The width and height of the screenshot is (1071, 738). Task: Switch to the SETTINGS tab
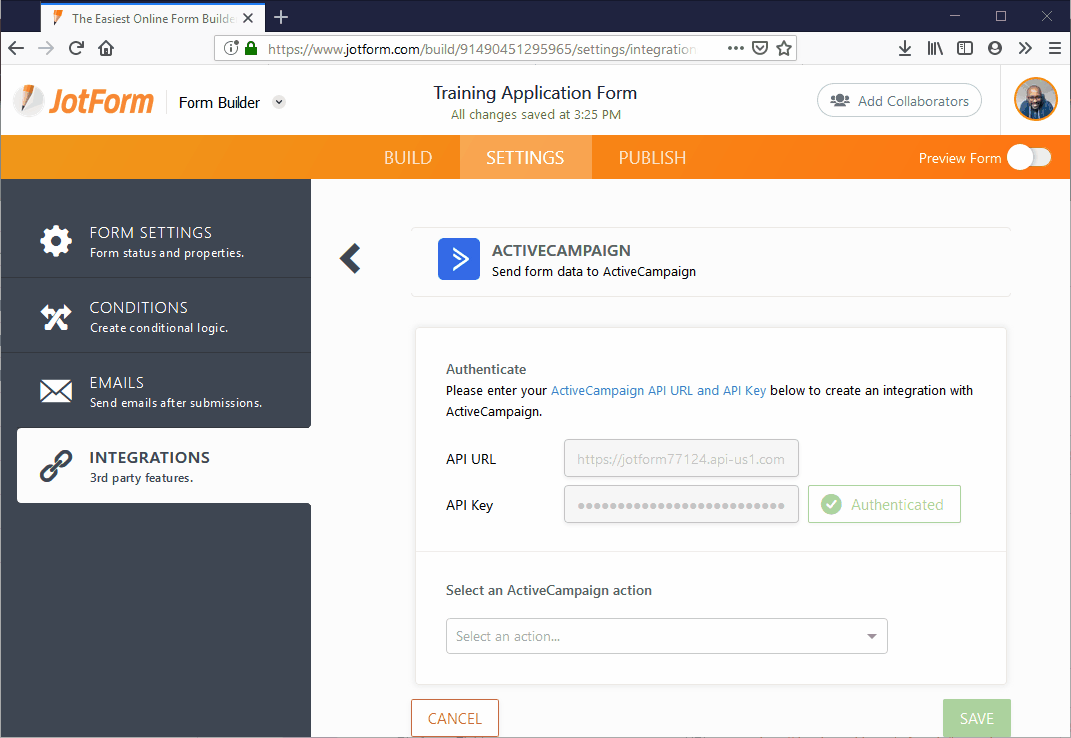[x=525, y=158]
